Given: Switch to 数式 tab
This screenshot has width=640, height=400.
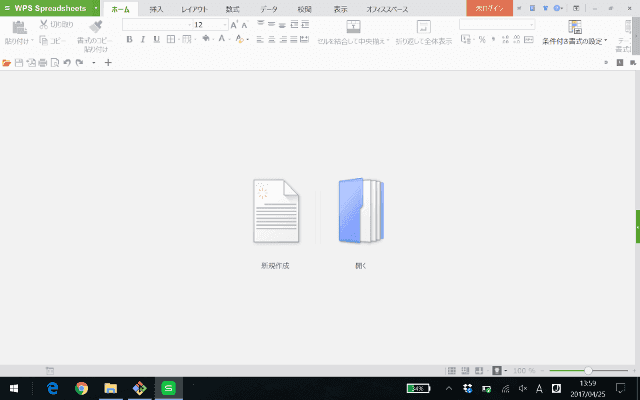Looking at the screenshot, I should 232,9.
